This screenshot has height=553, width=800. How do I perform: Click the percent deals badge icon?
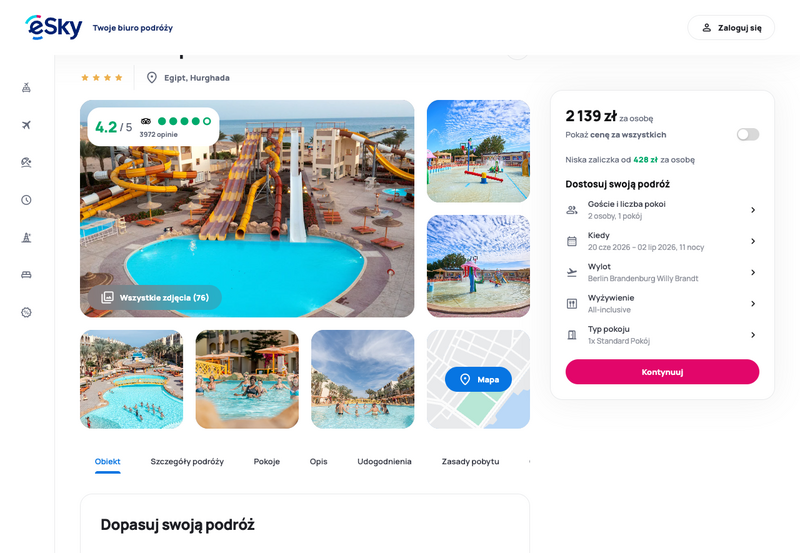(27, 312)
